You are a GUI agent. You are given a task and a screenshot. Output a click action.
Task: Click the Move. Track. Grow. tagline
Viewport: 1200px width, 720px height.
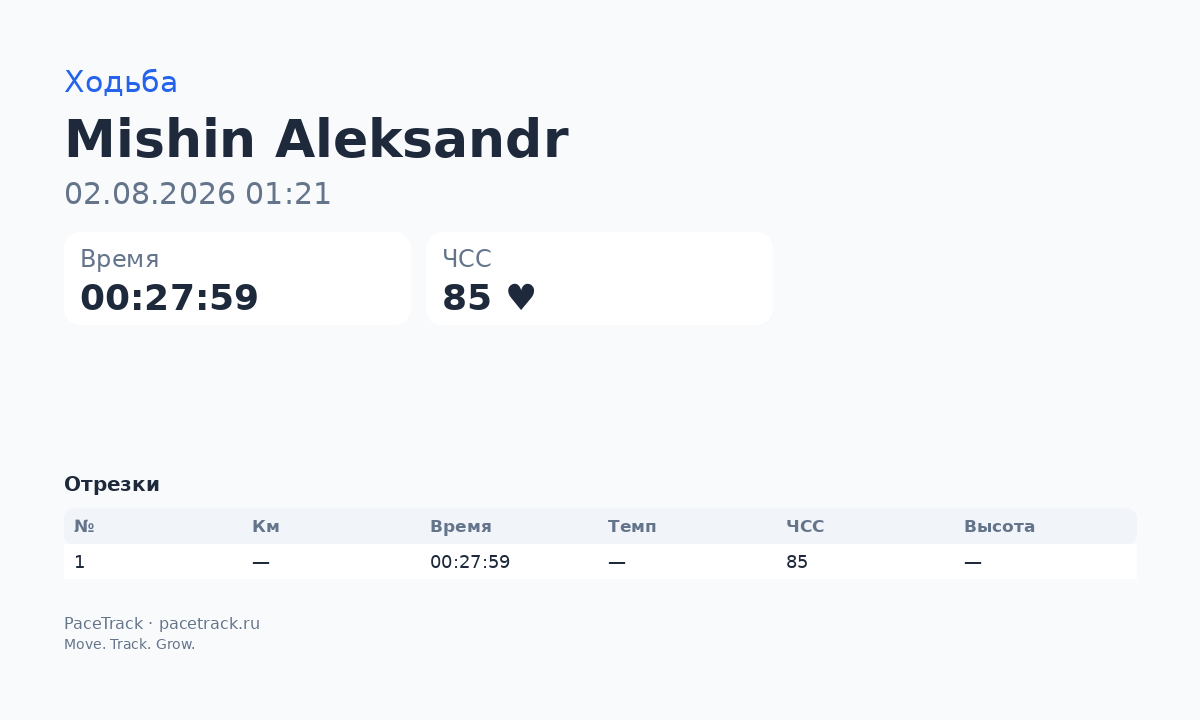click(x=129, y=644)
